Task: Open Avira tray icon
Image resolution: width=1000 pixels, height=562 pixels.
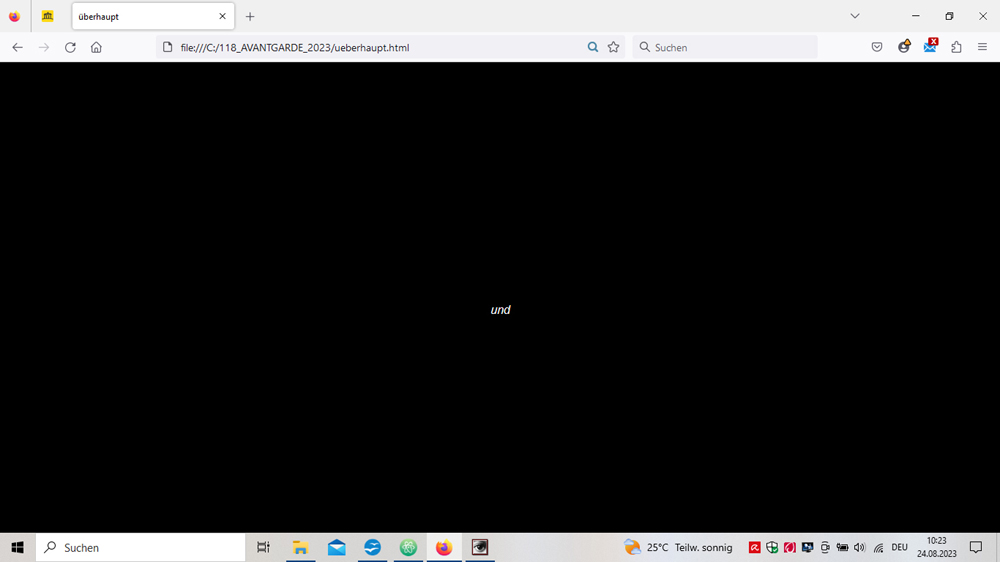Action: (x=754, y=547)
